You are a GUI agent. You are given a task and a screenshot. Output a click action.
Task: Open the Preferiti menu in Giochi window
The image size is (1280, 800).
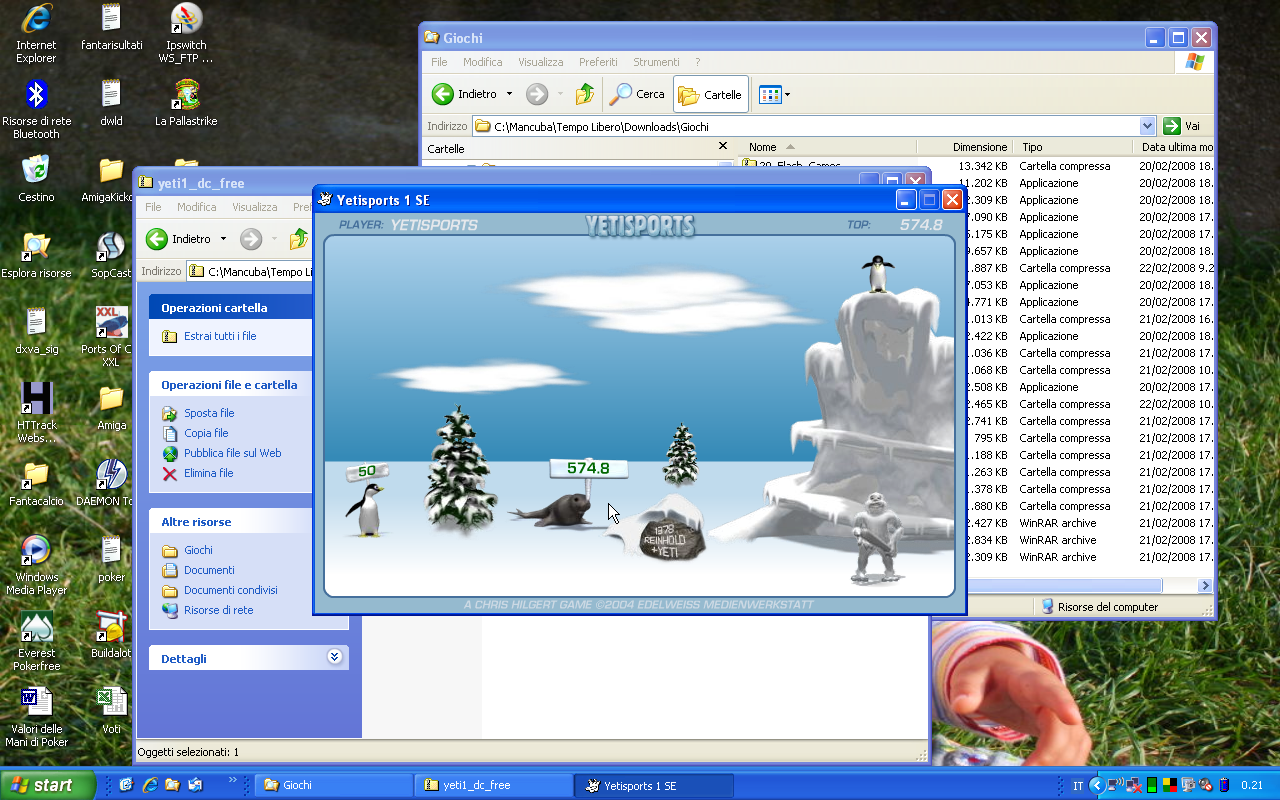coord(598,62)
